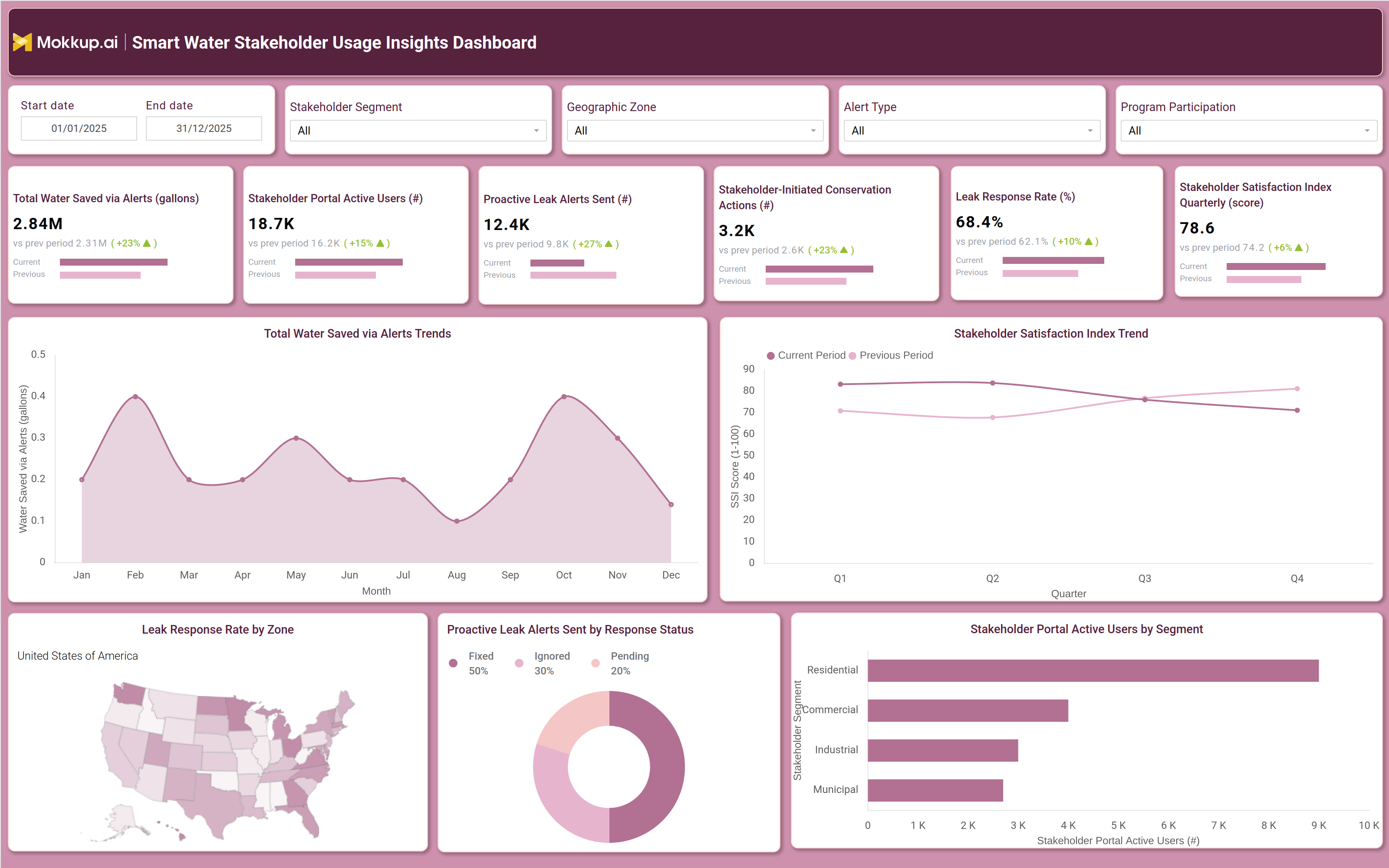Viewport: 1389px width, 868px height.
Task: Click the green up-arrow in Conservation Actions card
Action: click(x=844, y=250)
